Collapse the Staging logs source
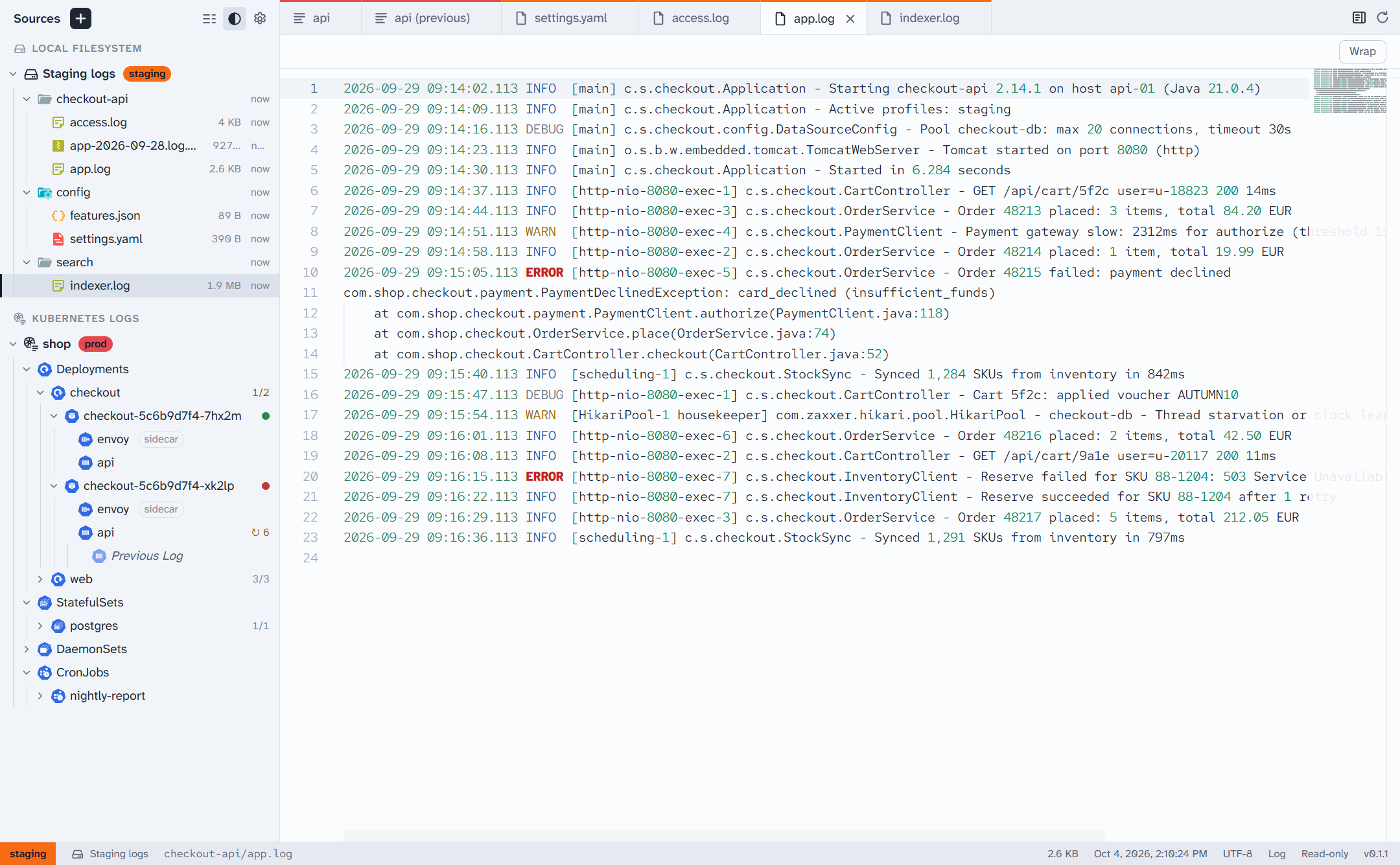 (x=13, y=74)
